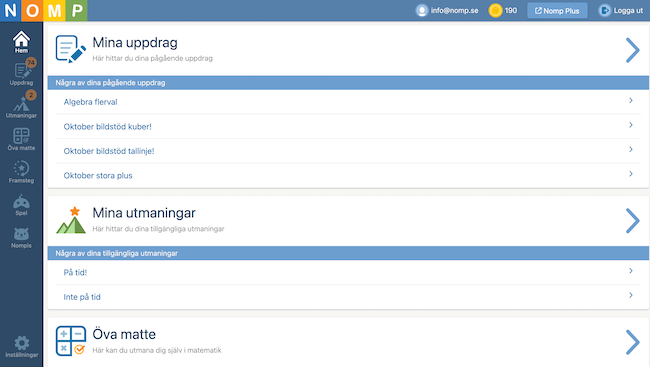Open Utmaningar mountain icon in sidebar

(21, 106)
